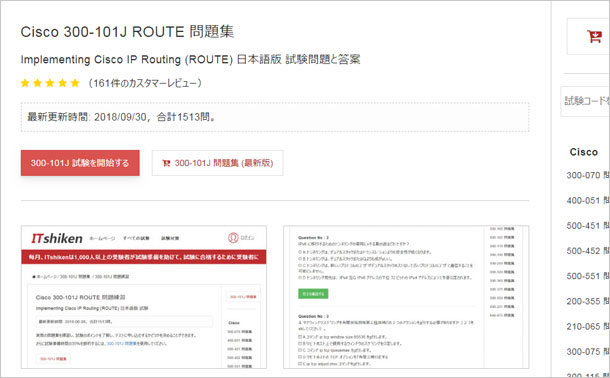Image resolution: width=610 pixels, height=378 pixels.
Task: Open the Question No preview thumbnail
Action: 406,297
